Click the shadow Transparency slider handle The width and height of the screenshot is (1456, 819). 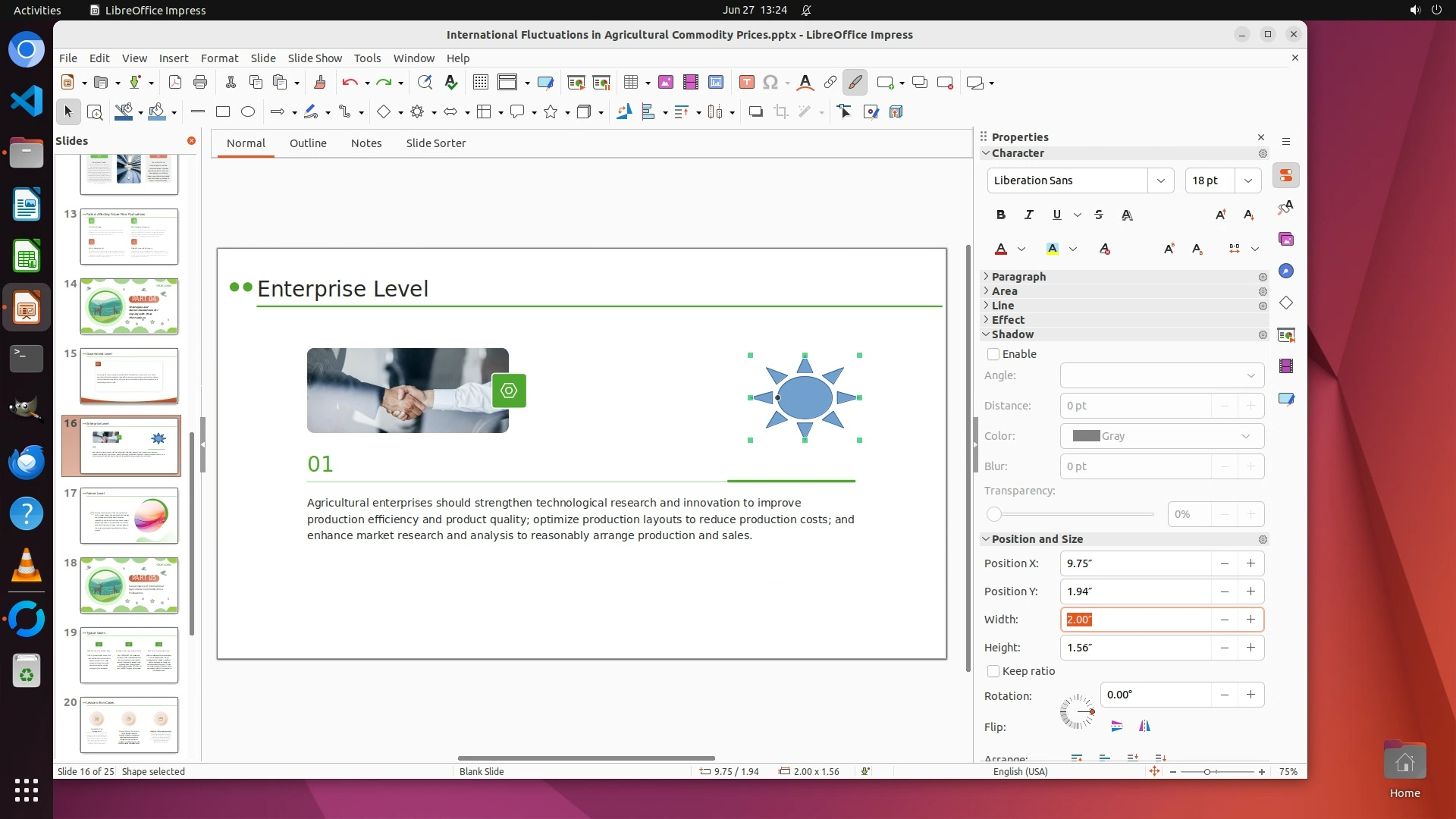pos(994,514)
